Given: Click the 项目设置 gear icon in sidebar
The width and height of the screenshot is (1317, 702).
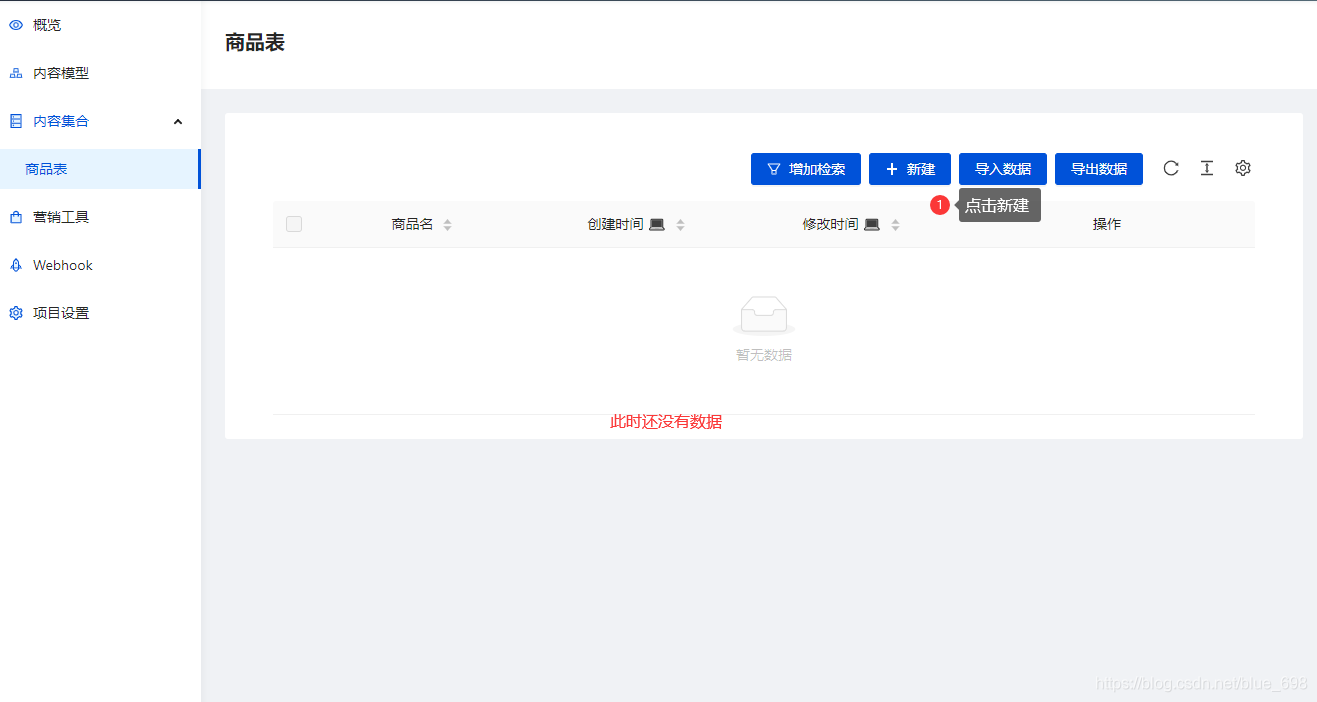Looking at the screenshot, I should 16,313.
